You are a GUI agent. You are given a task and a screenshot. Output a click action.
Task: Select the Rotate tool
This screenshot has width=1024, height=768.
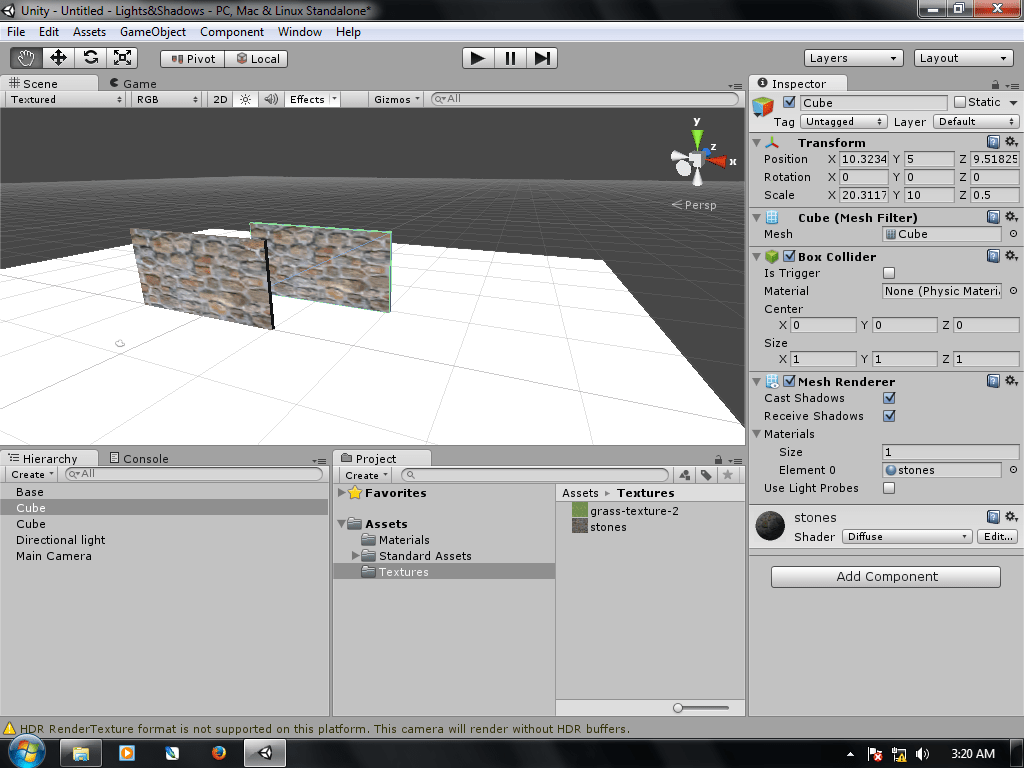(92, 57)
